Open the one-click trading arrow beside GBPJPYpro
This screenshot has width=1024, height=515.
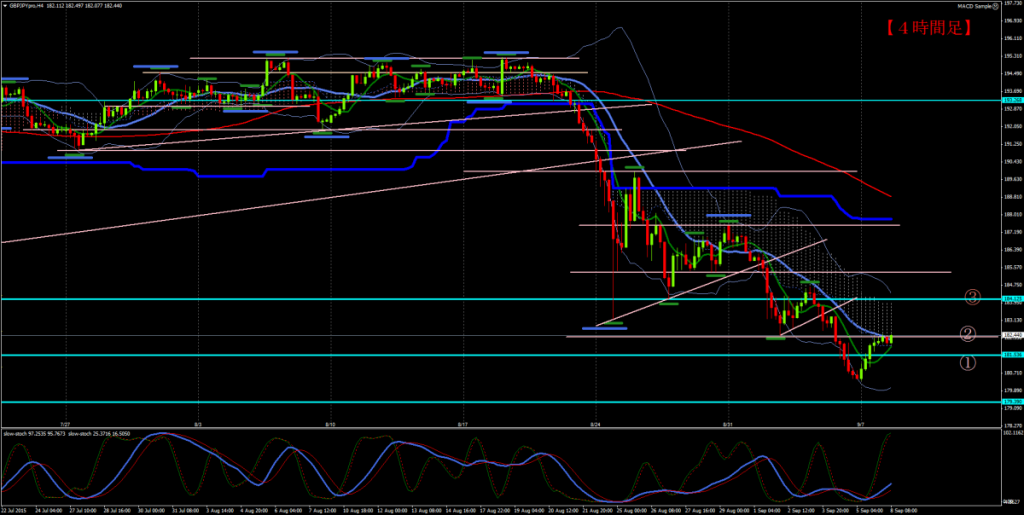[5, 6]
